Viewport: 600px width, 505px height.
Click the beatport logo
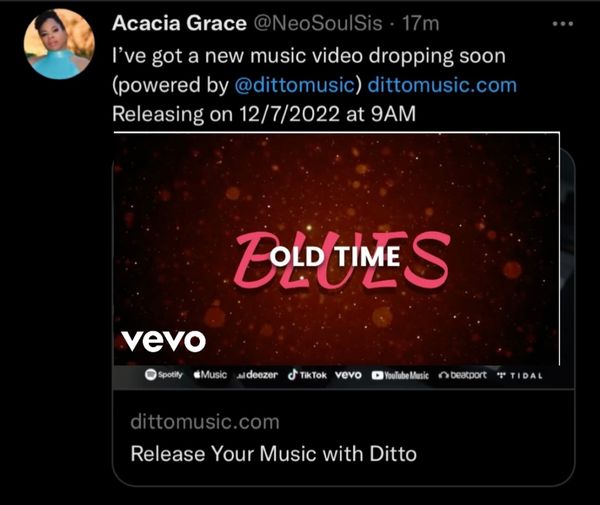click(463, 375)
